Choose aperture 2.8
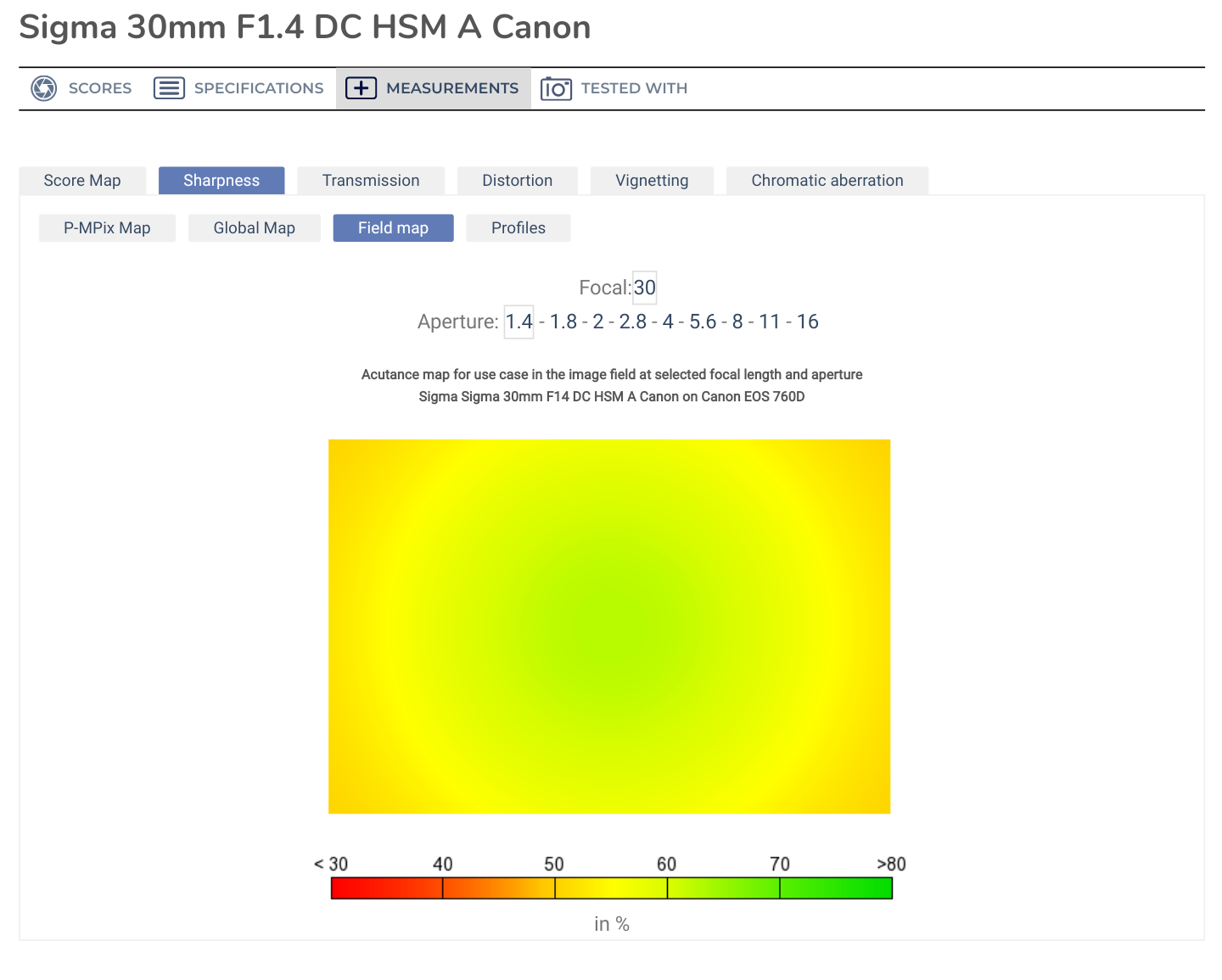 [633, 322]
